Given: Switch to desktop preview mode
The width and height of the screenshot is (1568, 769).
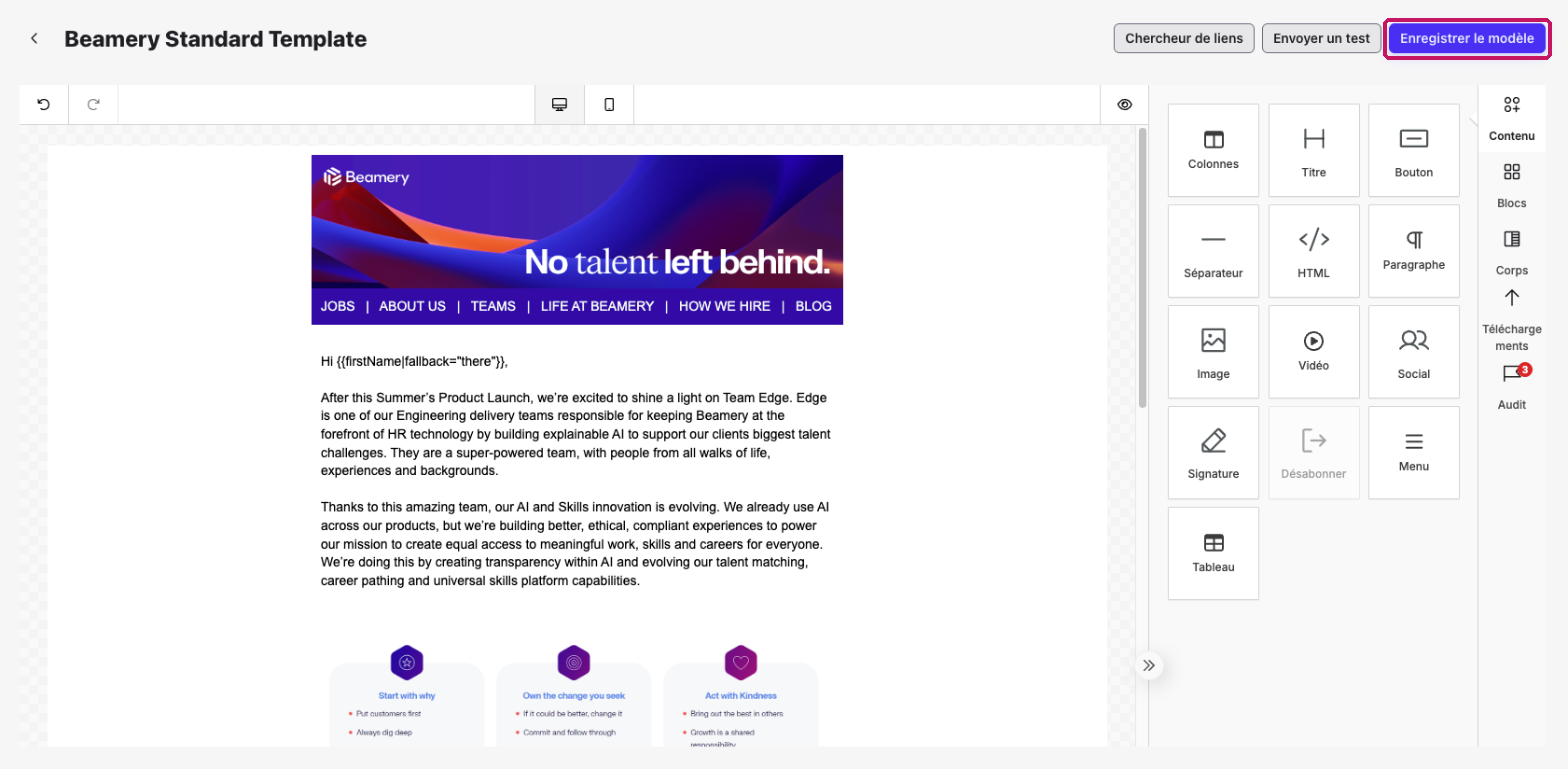Looking at the screenshot, I should (560, 104).
